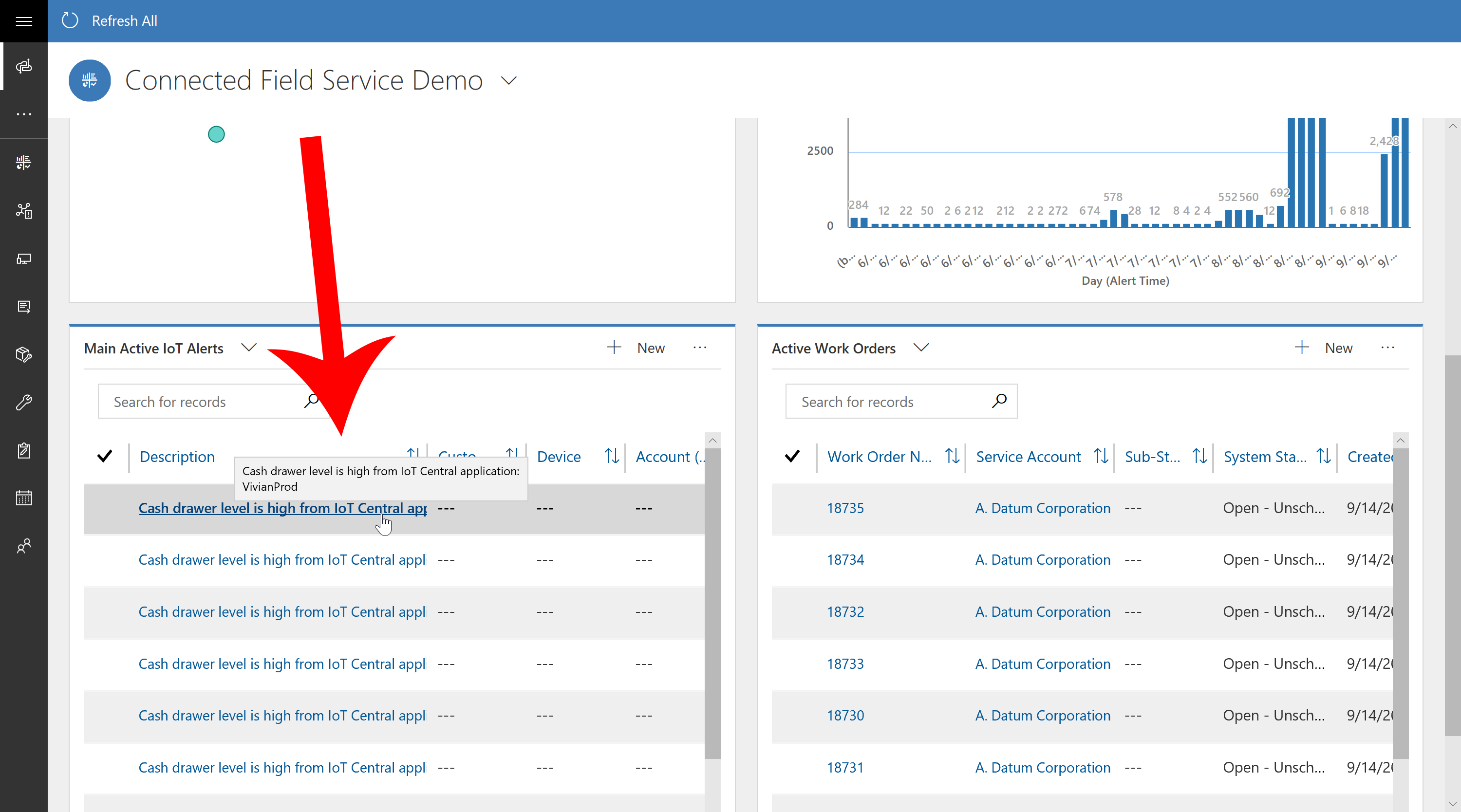This screenshot has height=812, width=1461.
Task: Sort by Work Order Number column arrows
Action: click(x=952, y=456)
